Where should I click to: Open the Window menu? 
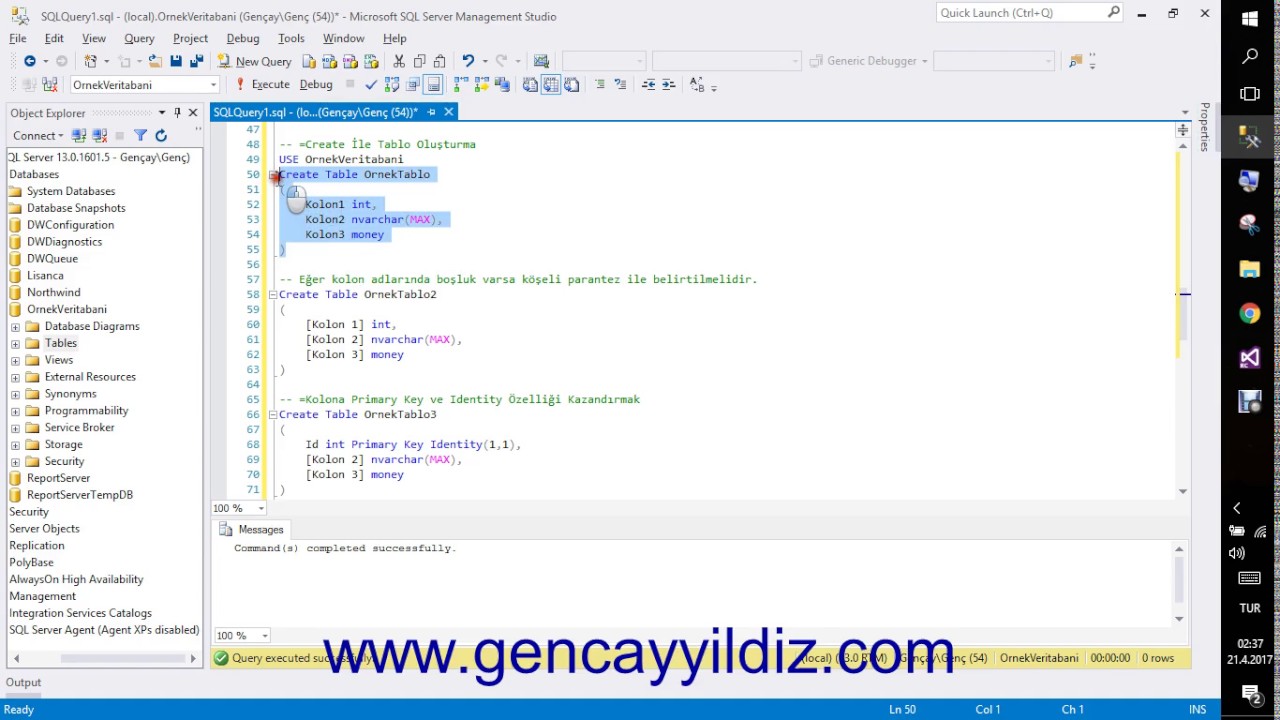tap(343, 38)
